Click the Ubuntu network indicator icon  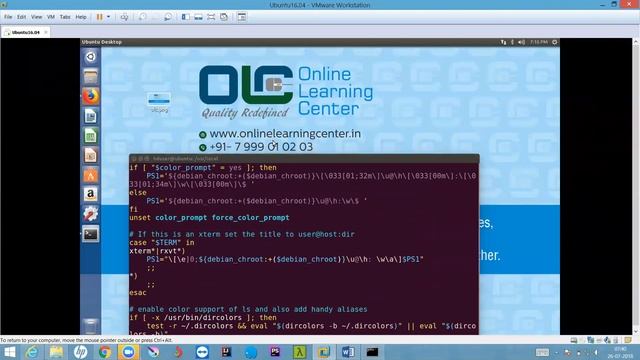(x=503, y=42)
